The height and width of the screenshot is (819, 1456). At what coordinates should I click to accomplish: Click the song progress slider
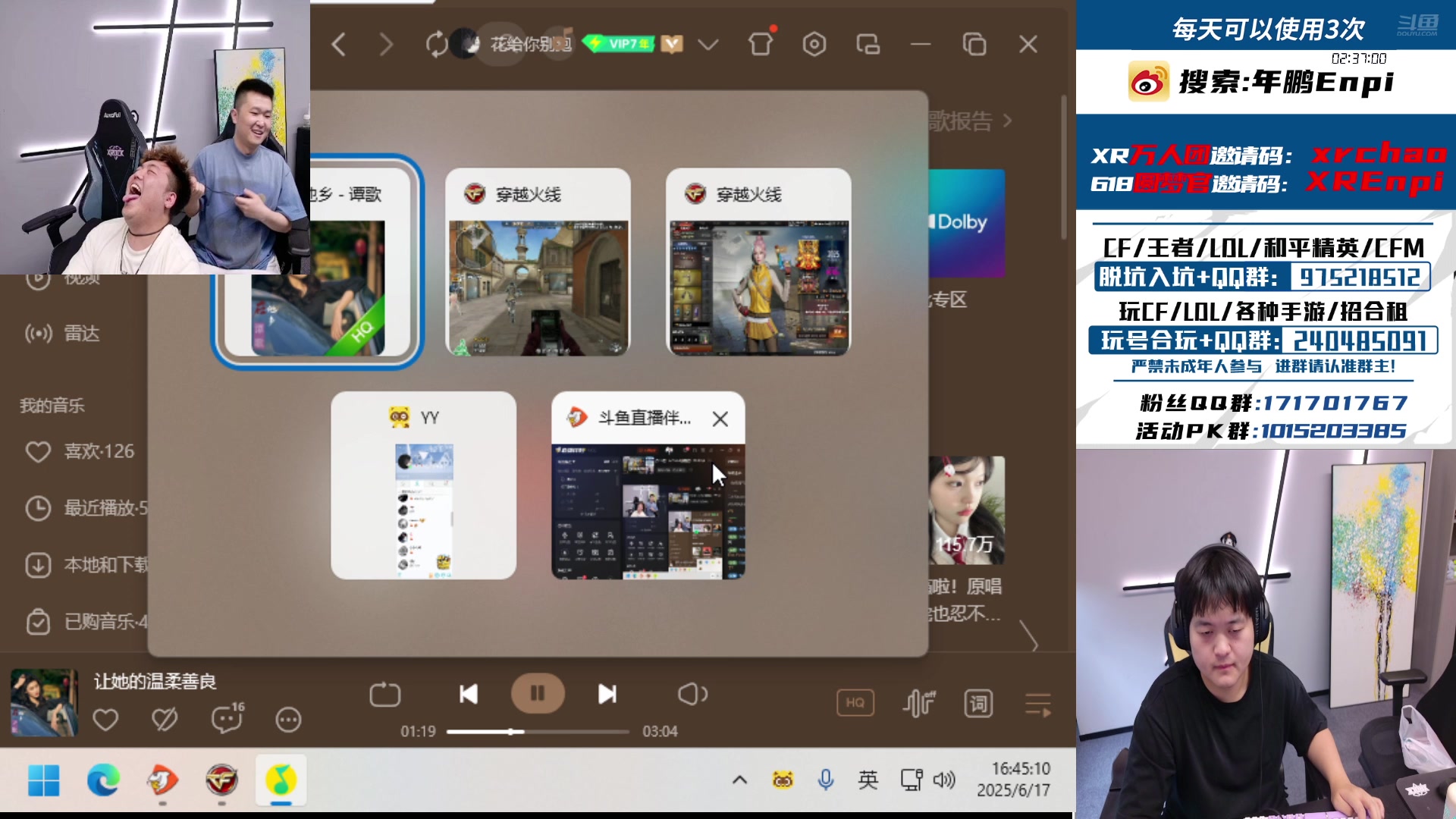[x=538, y=732]
